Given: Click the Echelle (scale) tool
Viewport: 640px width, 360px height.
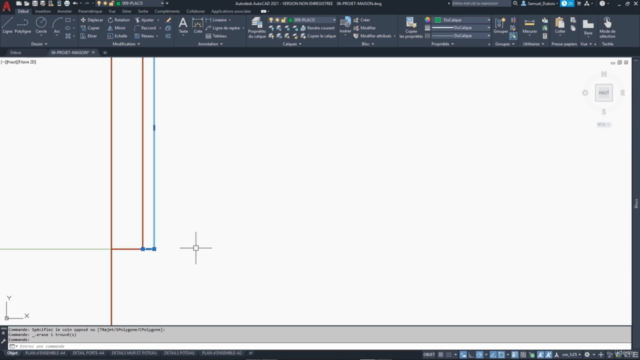Looking at the screenshot, I should coord(118,36).
